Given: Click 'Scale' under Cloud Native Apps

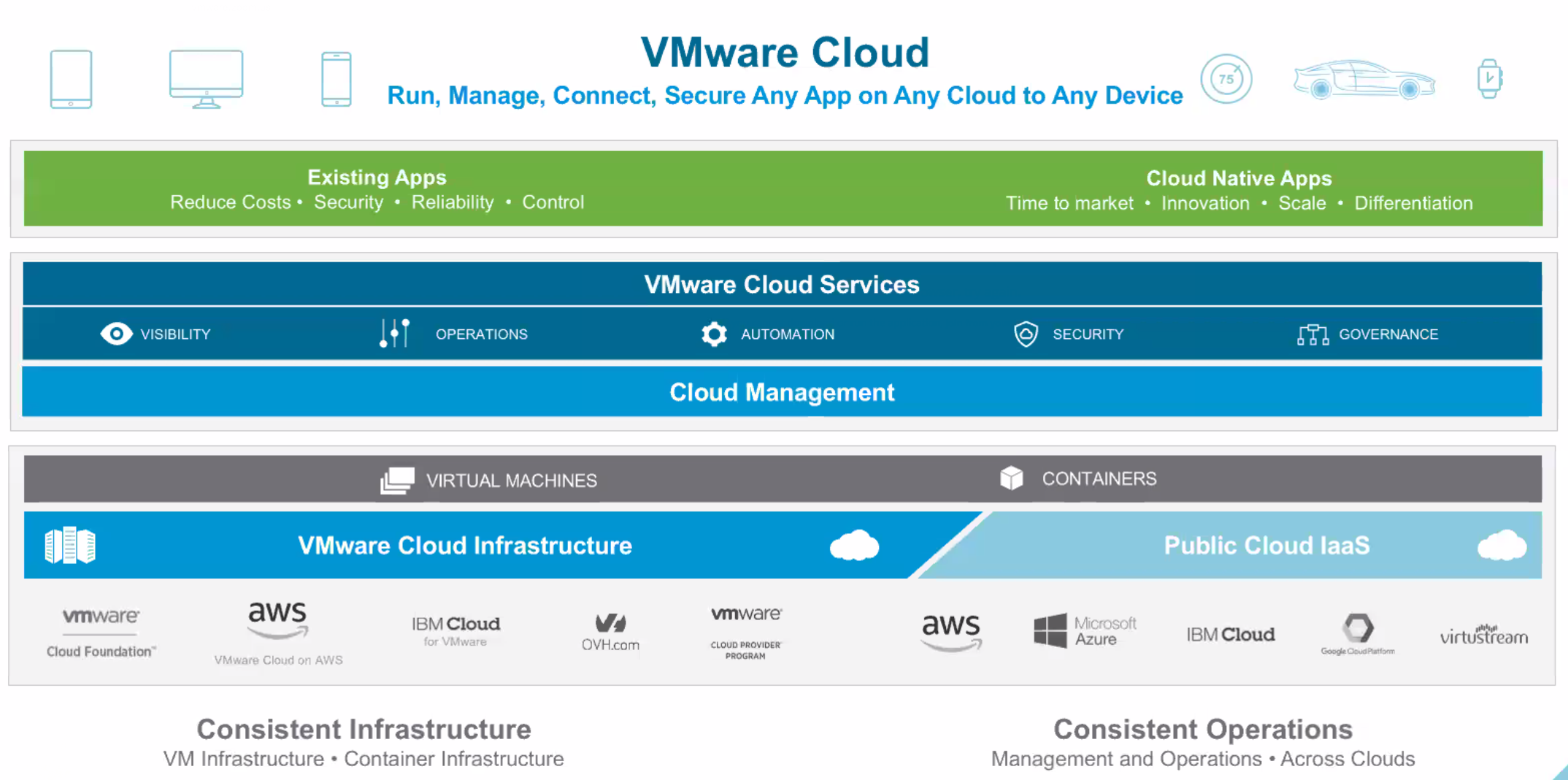Looking at the screenshot, I should pos(1302,203).
